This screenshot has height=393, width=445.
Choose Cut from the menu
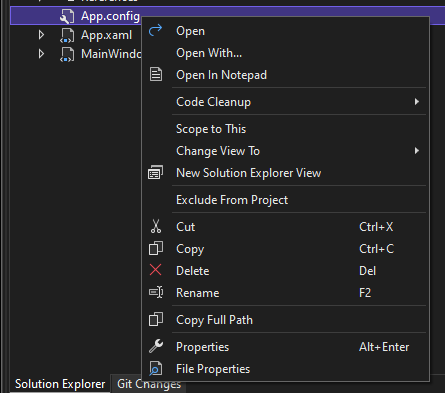coord(286,227)
